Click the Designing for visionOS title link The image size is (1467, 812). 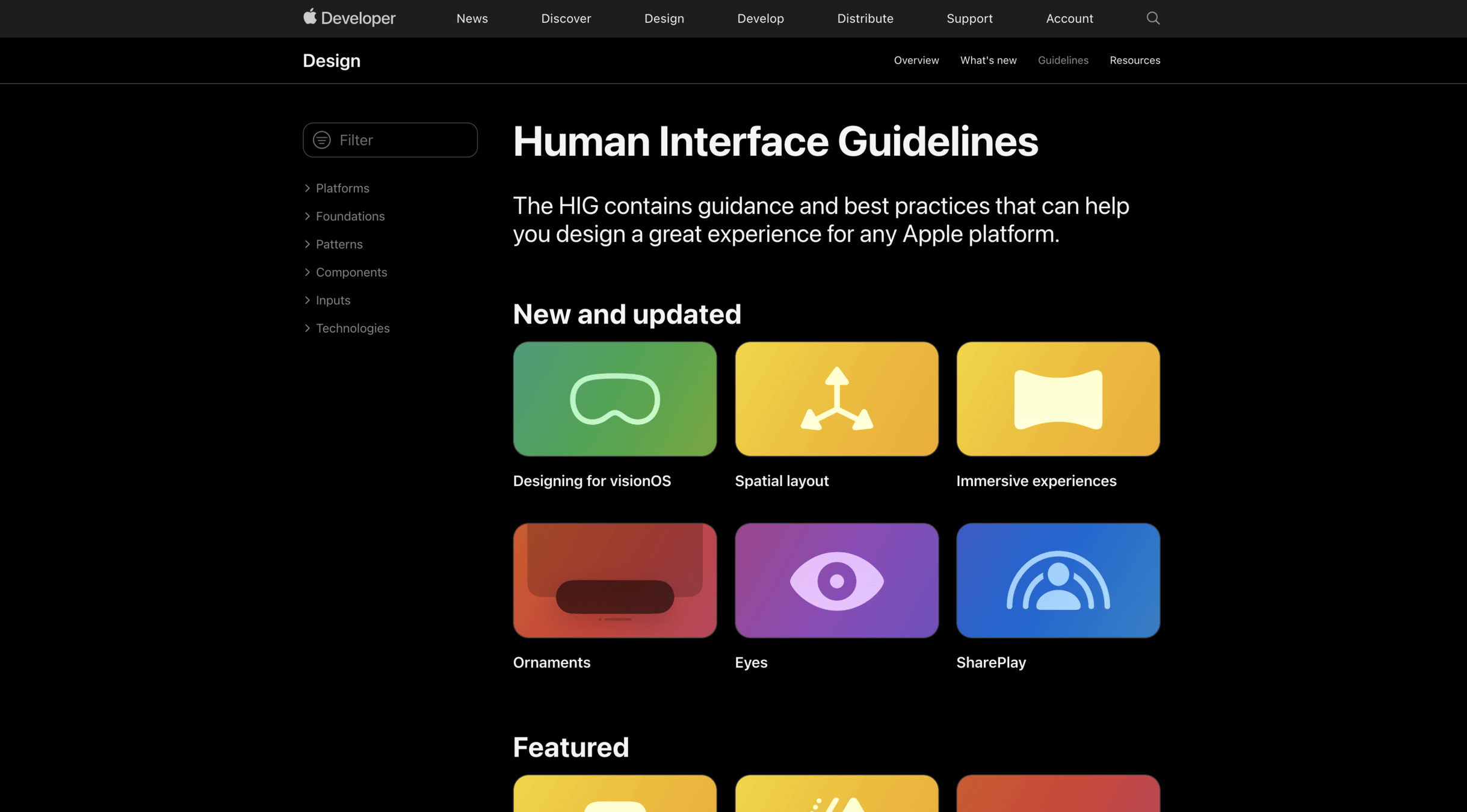click(x=591, y=481)
